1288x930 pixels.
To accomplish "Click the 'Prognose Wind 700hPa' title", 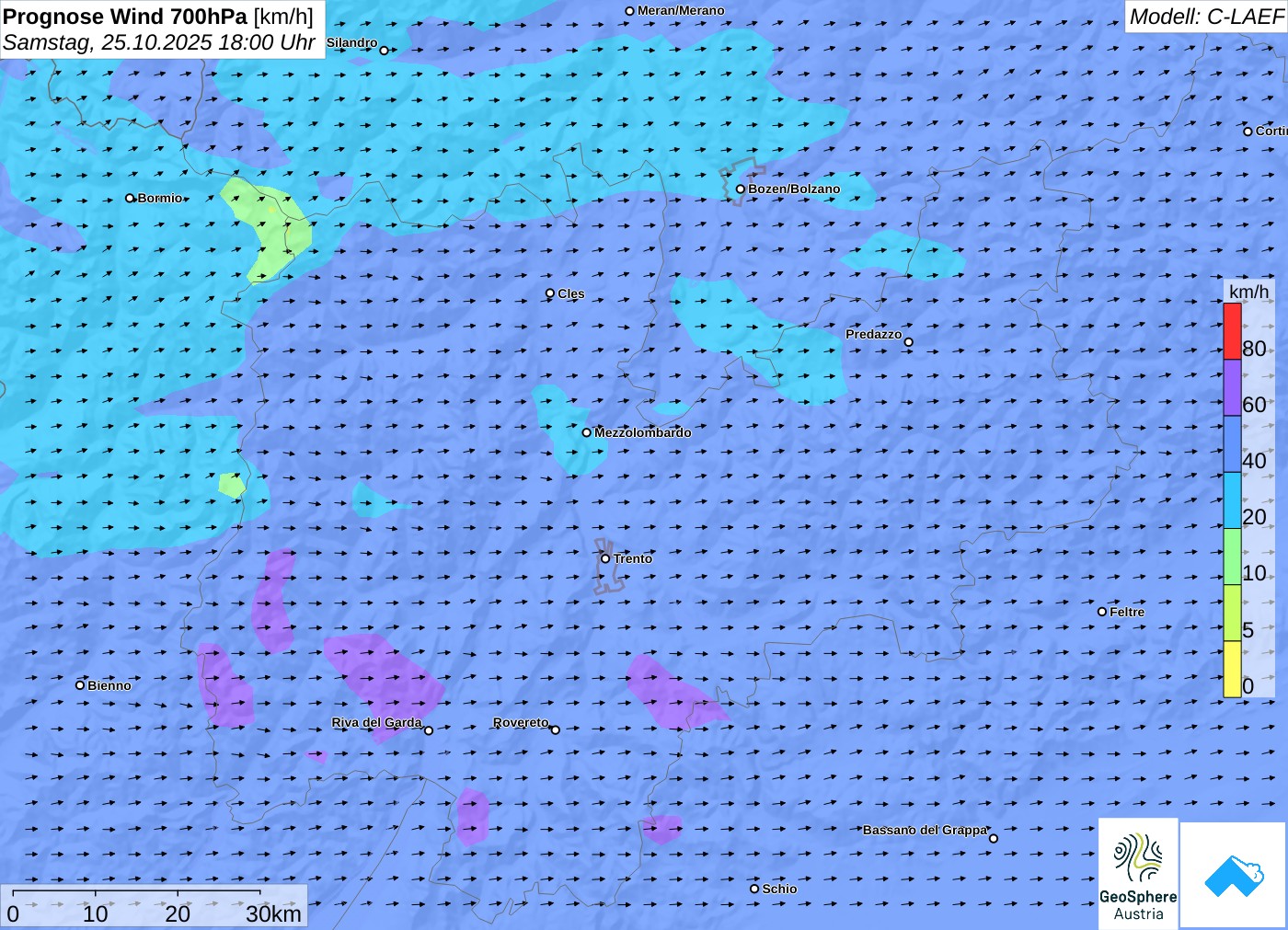I will pyautogui.click(x=125, y=17).
